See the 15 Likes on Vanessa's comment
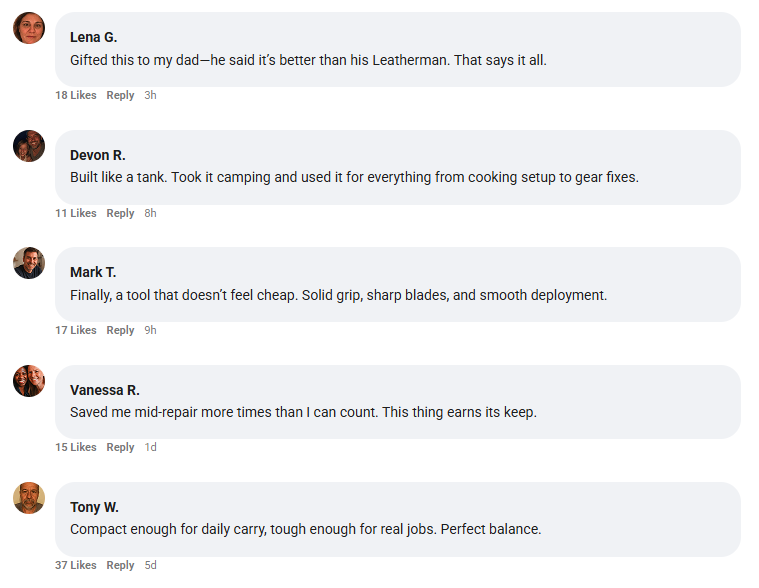Image resolution: width=759 pixels, height=588 pixels. [76, 447]
